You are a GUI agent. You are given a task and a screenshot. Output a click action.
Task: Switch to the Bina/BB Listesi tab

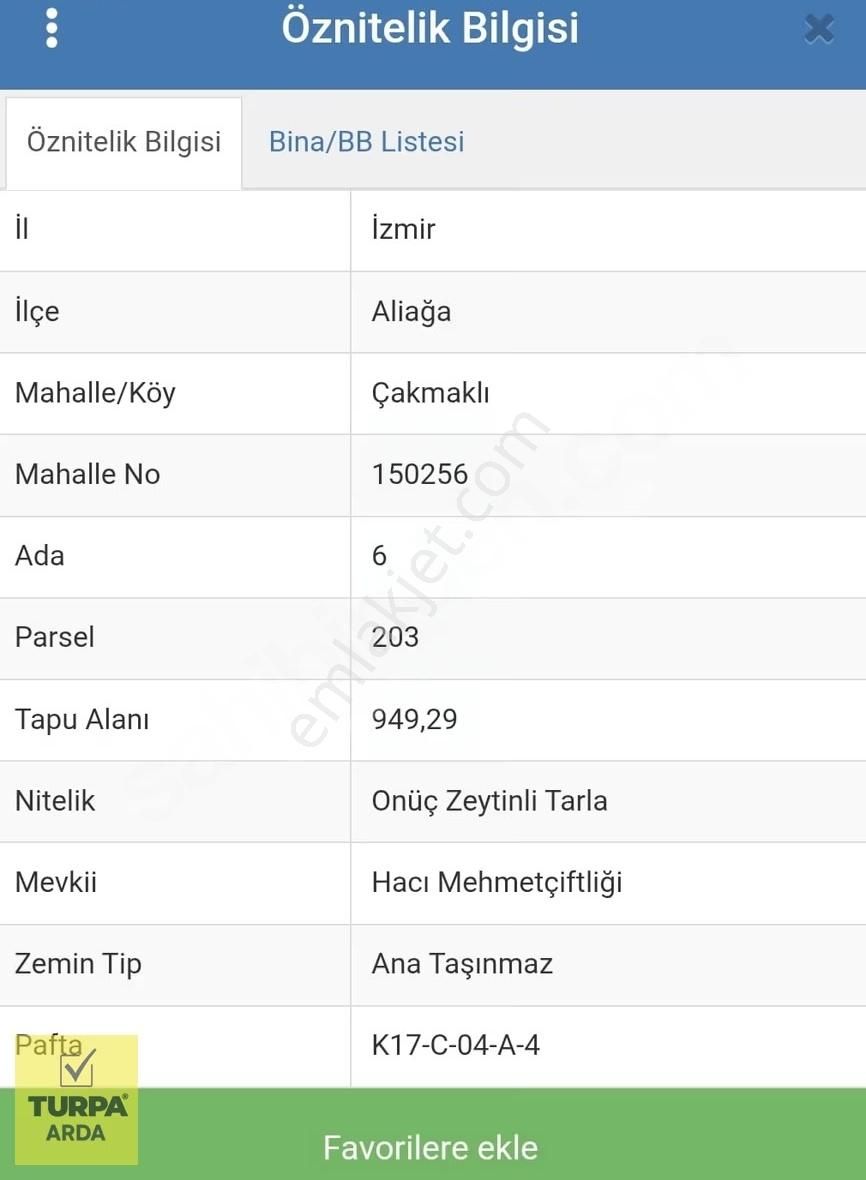click(x=365, y=142)
